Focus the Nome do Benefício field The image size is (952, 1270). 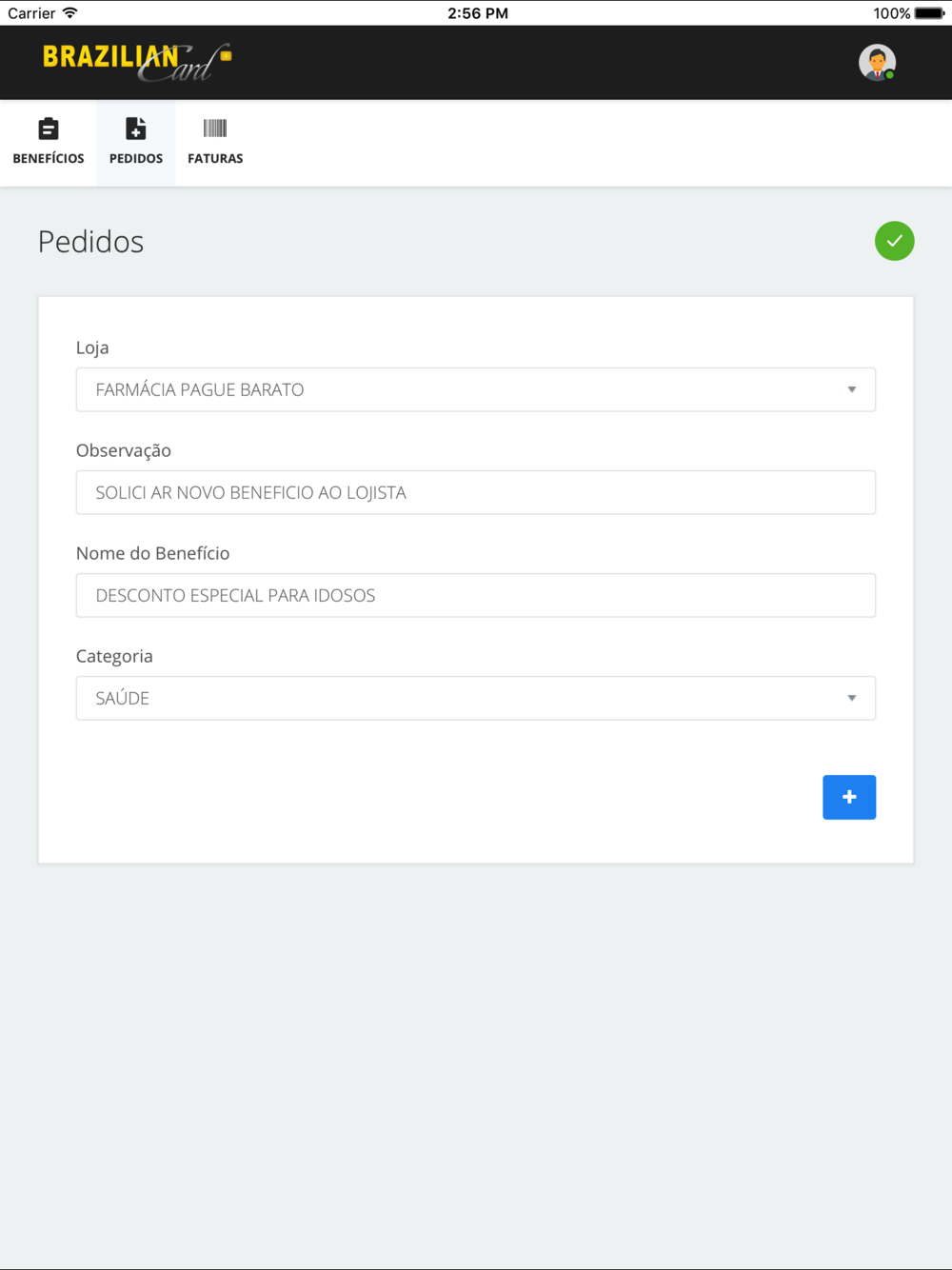tap(476, 595)
